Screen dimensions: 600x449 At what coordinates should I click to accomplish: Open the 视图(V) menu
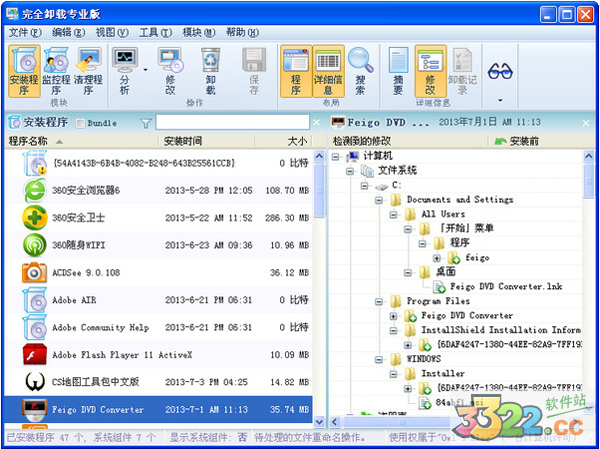pyautogui.click(x=112, y=33)
